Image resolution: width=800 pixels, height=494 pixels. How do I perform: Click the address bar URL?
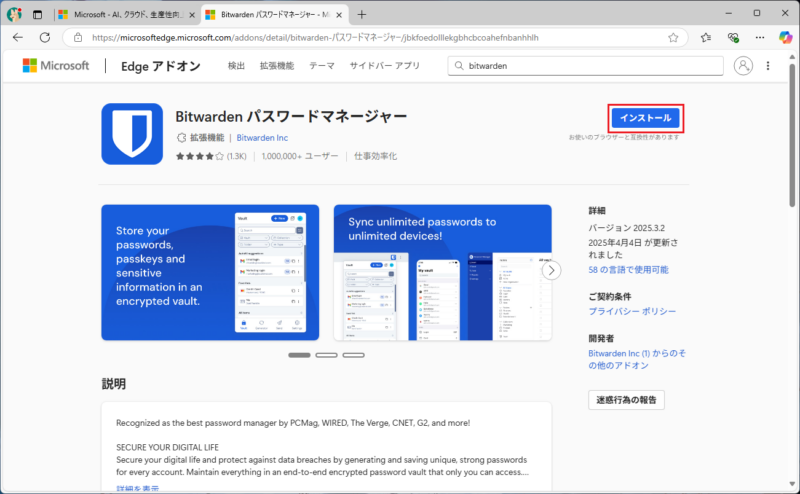click(315, 37)
